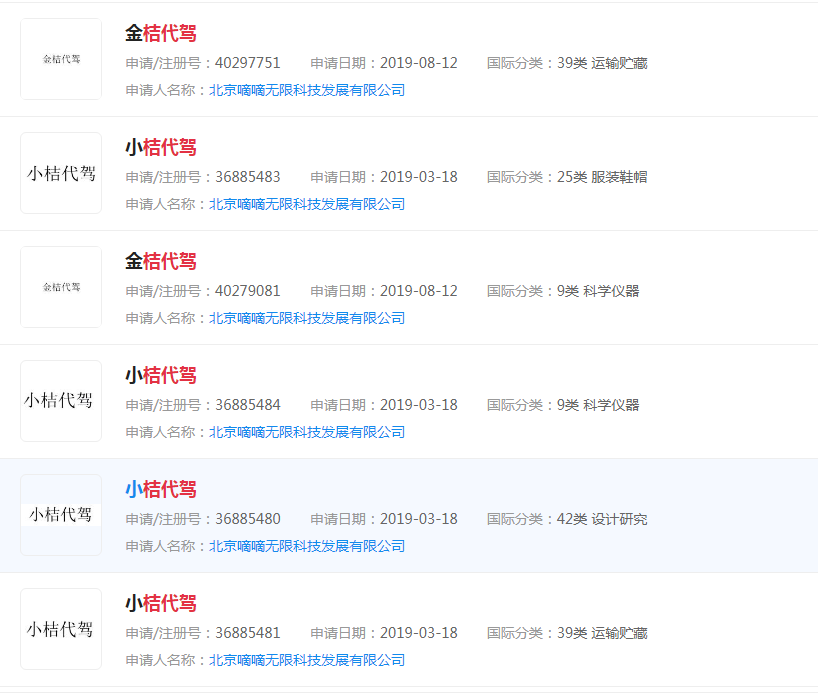Screen dimensions: 818x695
Task: Click application date 2019-08-12 of entry 40279081
Action: click(x=418, y=291)
